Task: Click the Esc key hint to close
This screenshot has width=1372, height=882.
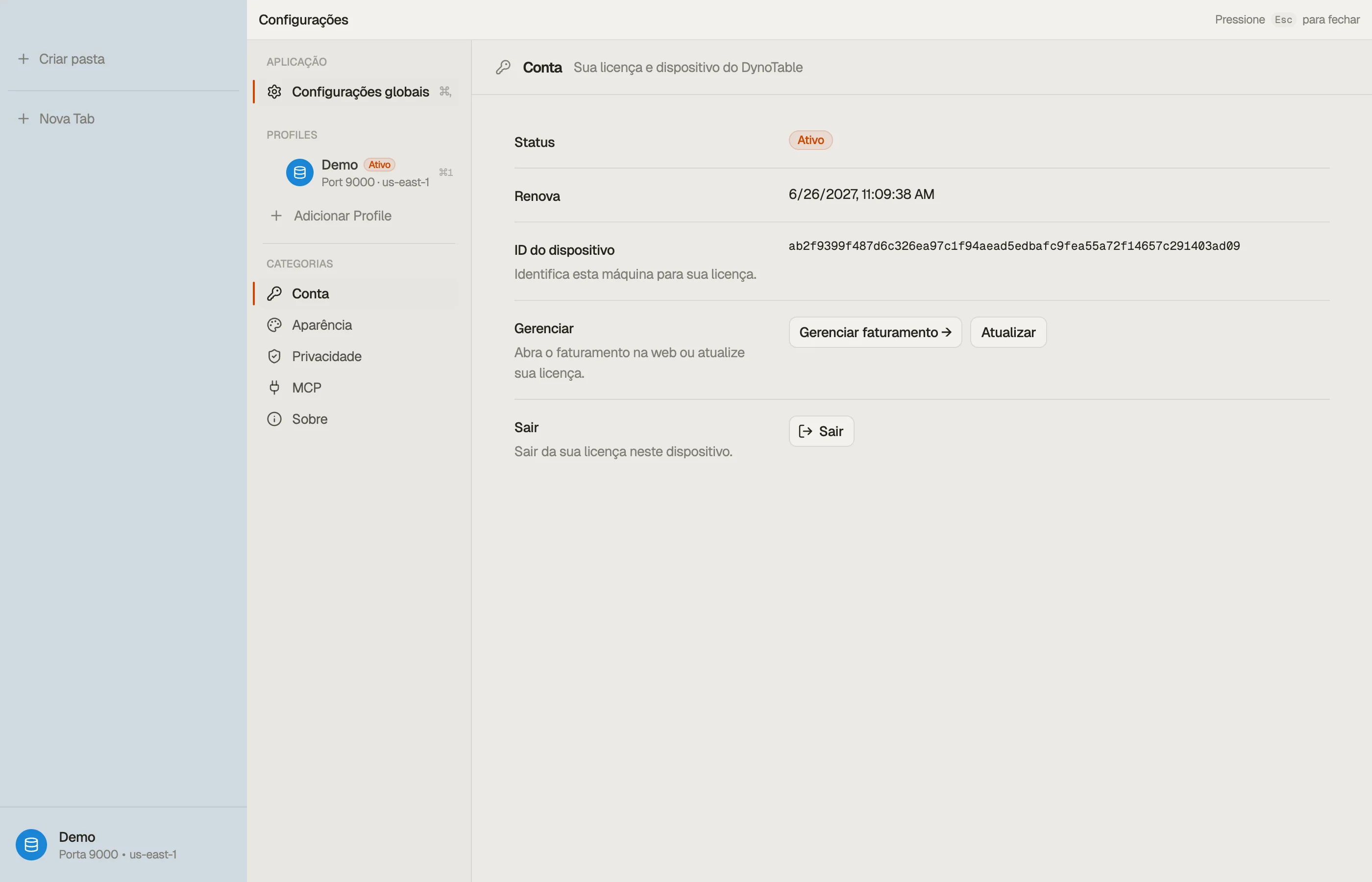Action: (x=1283, y=20)
